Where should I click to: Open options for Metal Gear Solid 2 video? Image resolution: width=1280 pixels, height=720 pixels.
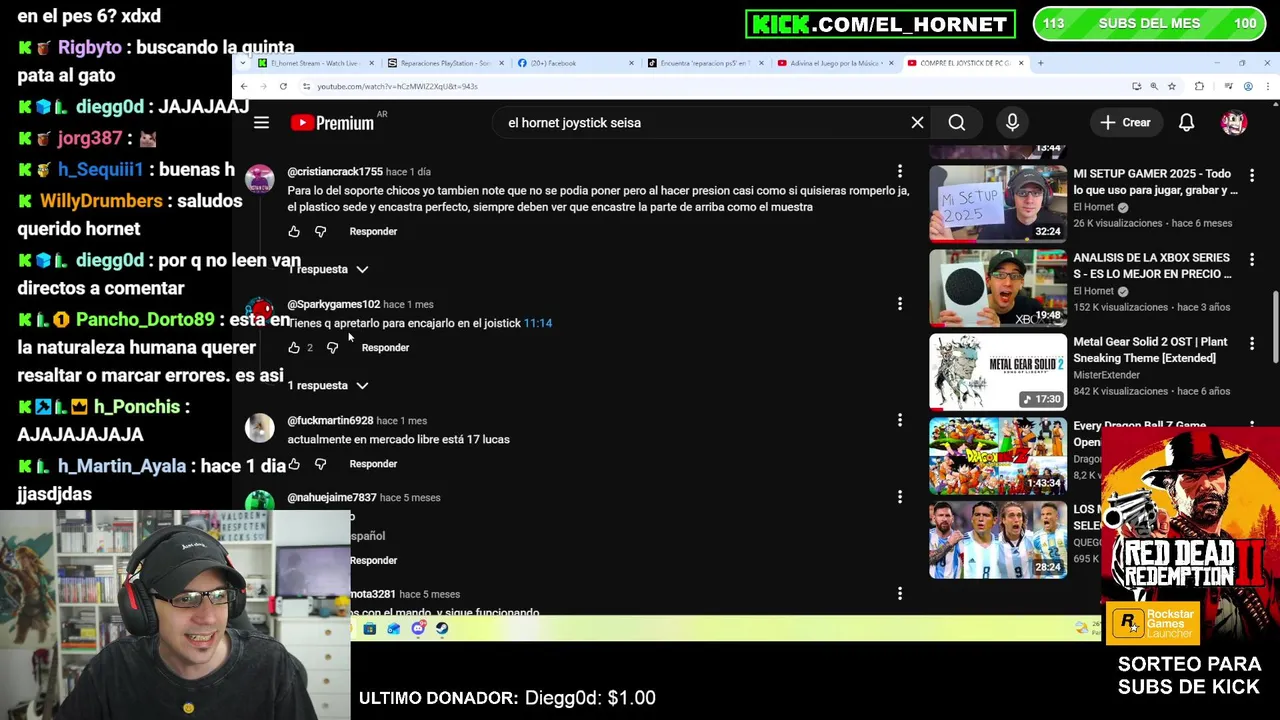pyautogui.click(x=1251, y=343)
